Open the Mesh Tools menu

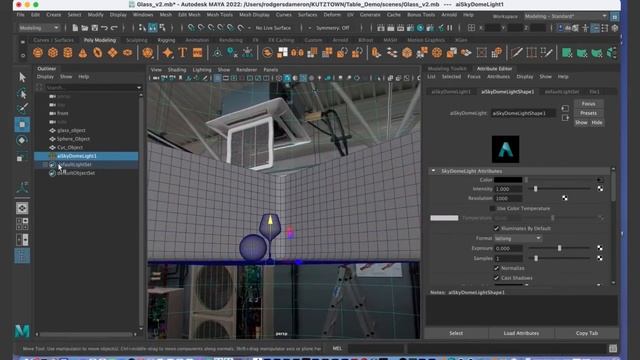tap(219, 15)
